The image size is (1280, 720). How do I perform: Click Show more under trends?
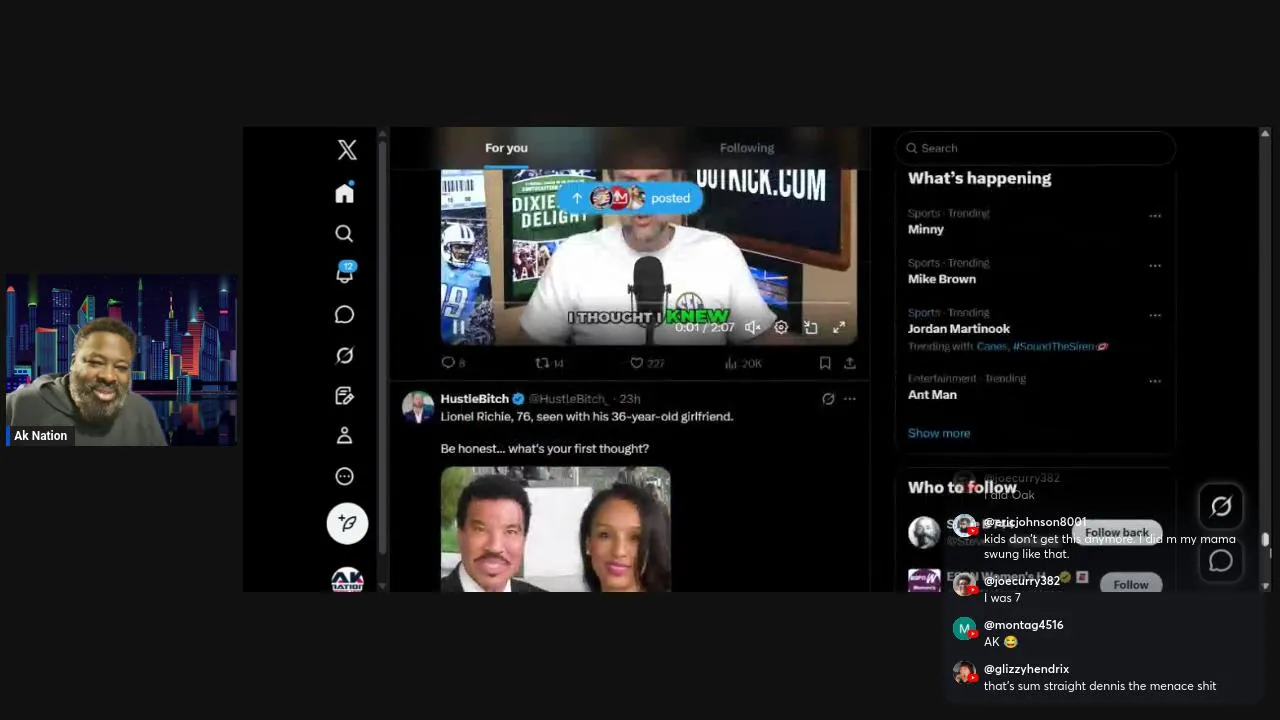click(939, 433)
